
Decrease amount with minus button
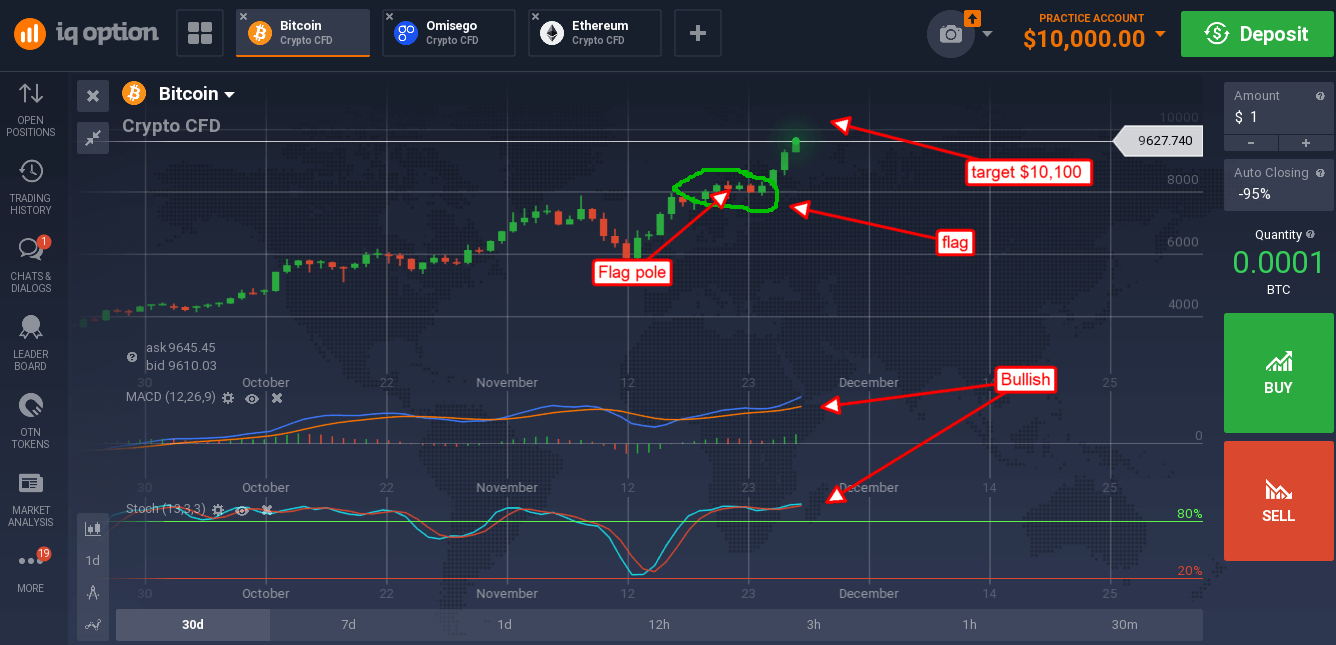[x=1251, y=143]
